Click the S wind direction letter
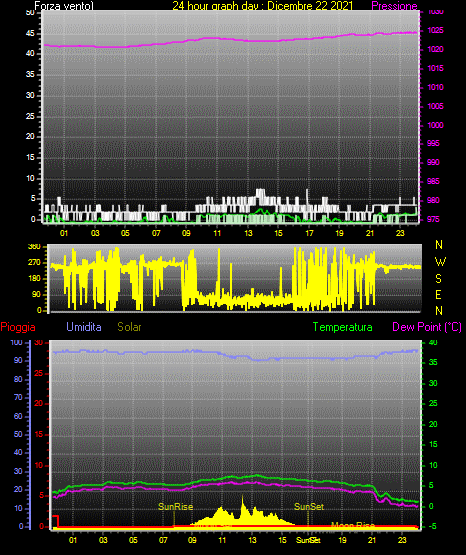This screenshot has width=466, height=555. tap(438, 279)
